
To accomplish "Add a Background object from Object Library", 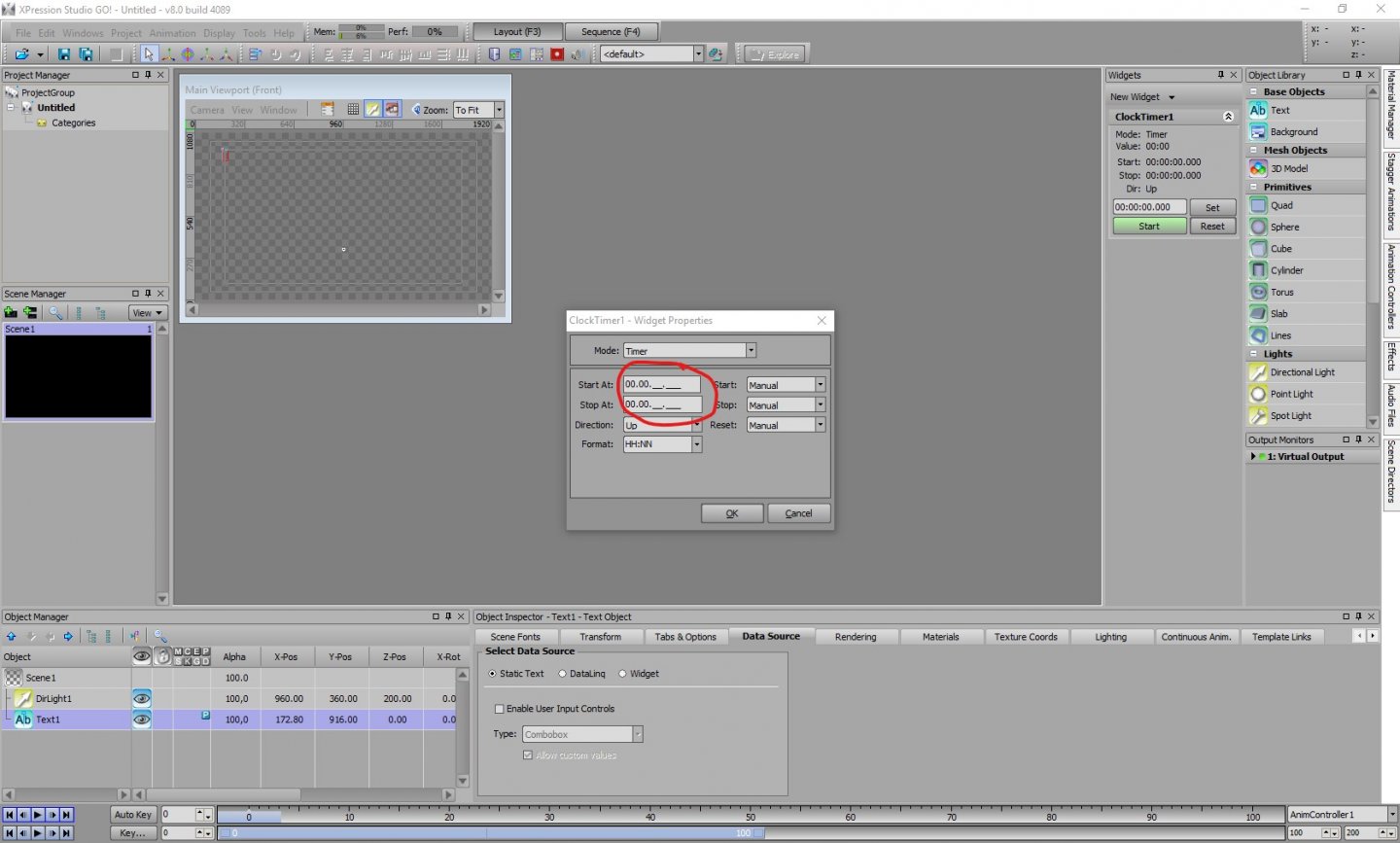I will tap(1307, 132).
